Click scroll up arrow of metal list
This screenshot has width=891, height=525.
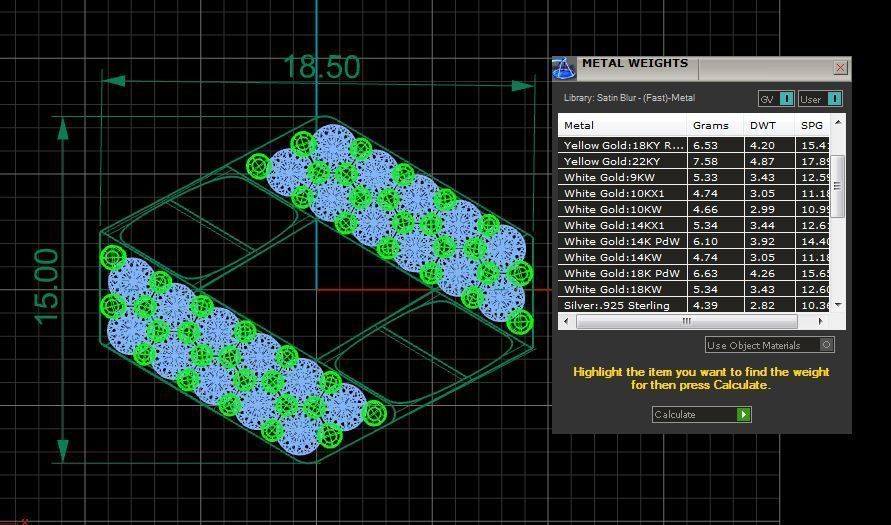(x=837, y=122)
